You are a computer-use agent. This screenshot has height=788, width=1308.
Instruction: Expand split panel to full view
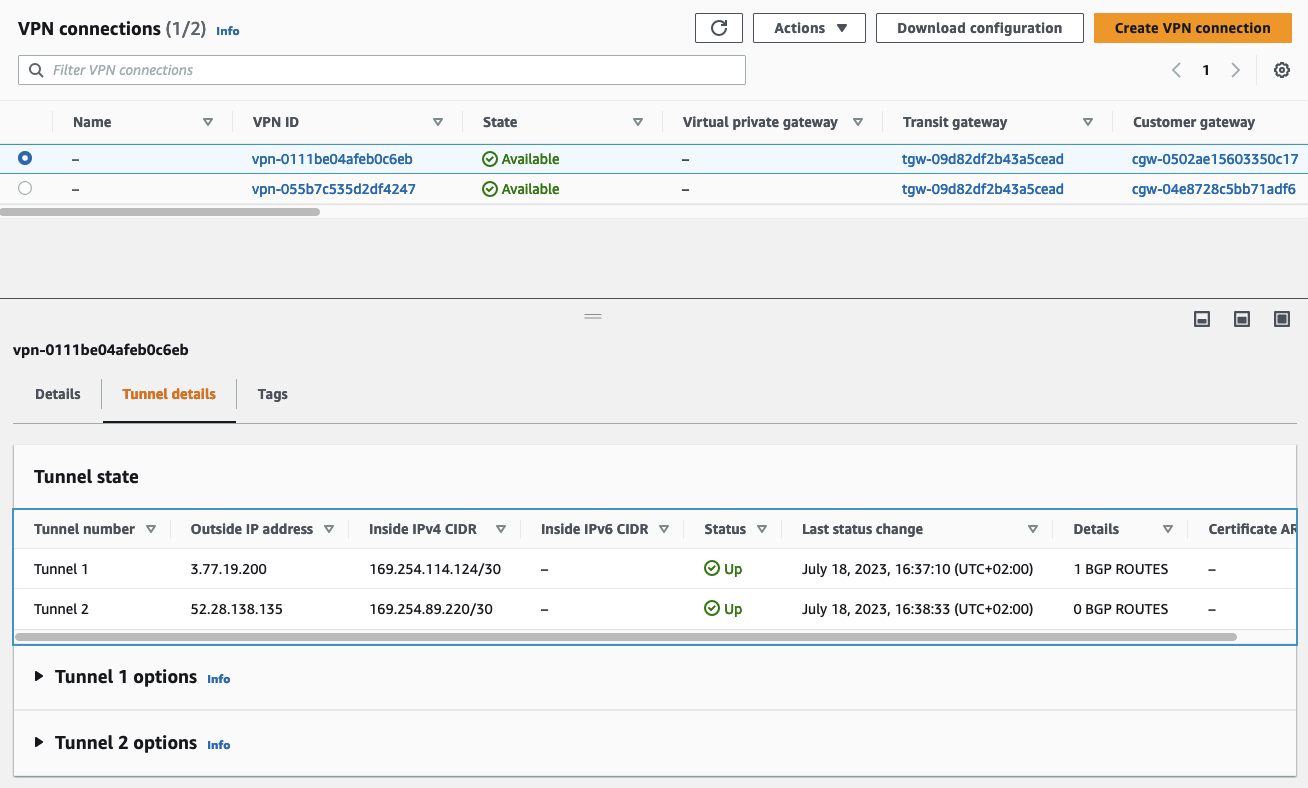pos(1281,319)
